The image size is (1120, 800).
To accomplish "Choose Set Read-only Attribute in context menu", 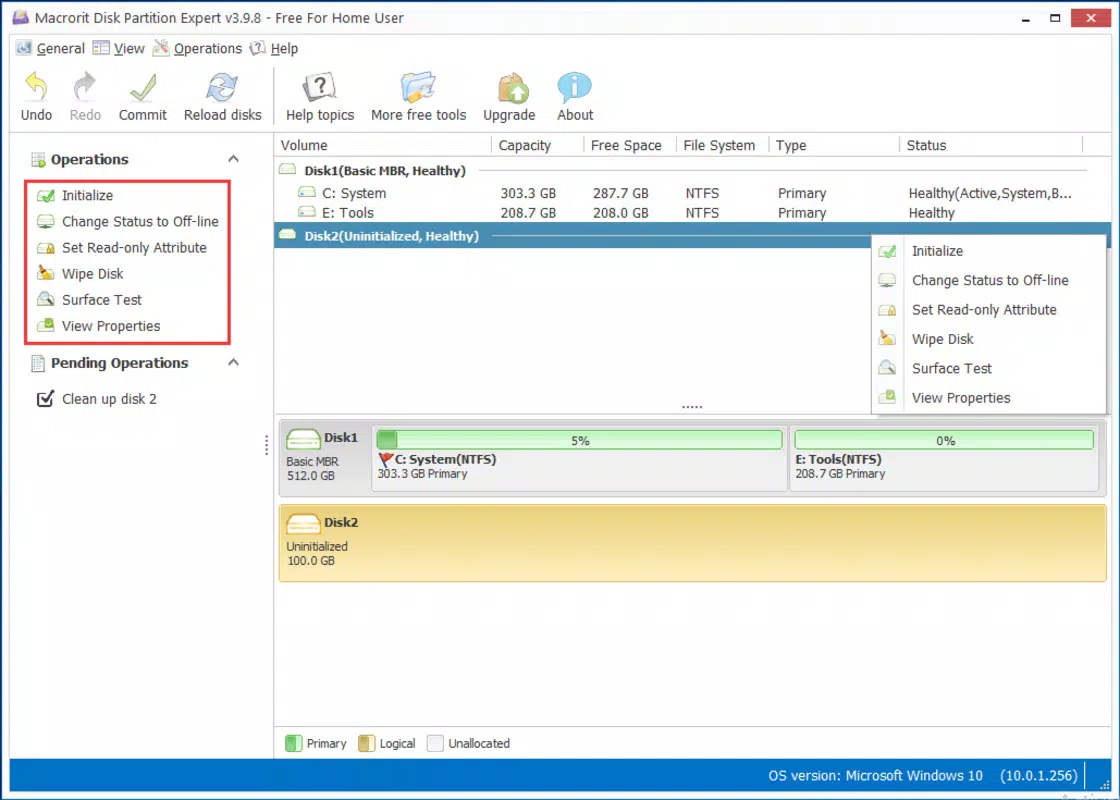I will 989,310.
